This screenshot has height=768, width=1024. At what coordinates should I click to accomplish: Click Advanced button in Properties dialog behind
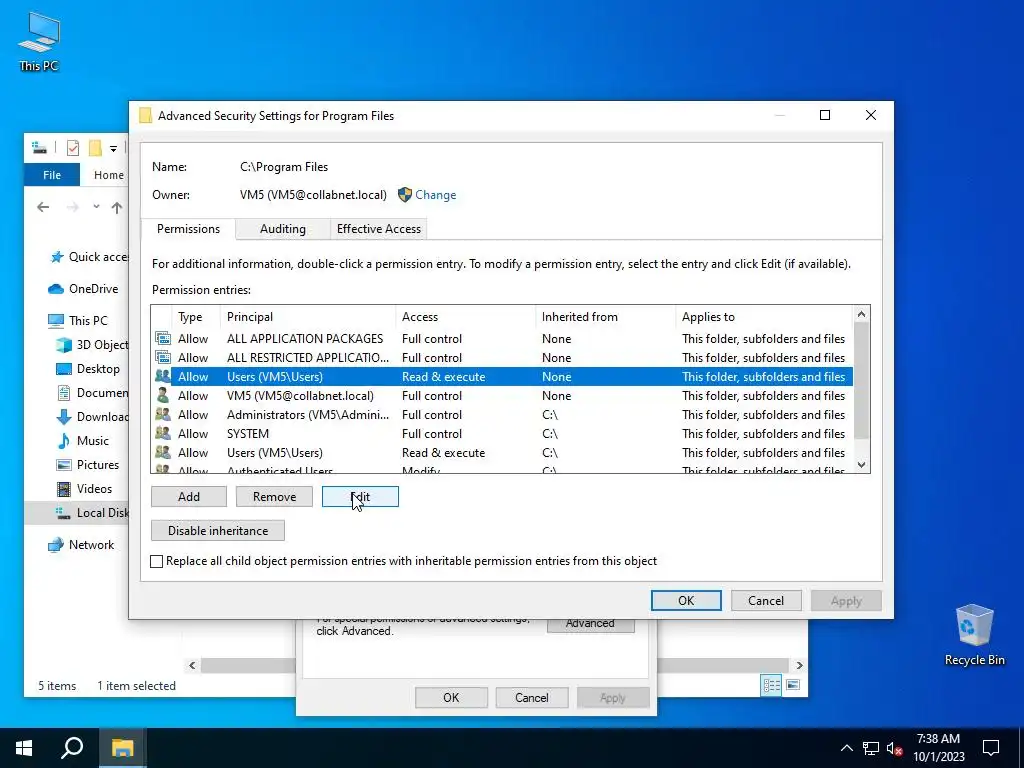pos(590,625)
